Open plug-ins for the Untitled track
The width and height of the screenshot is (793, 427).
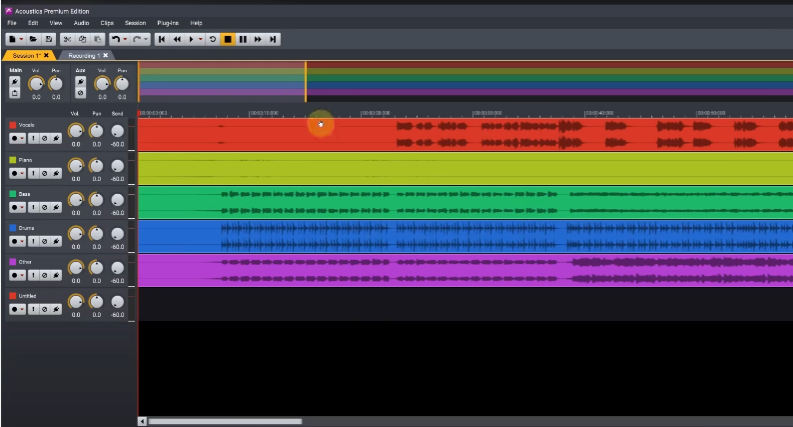click(x=56, y=309)
